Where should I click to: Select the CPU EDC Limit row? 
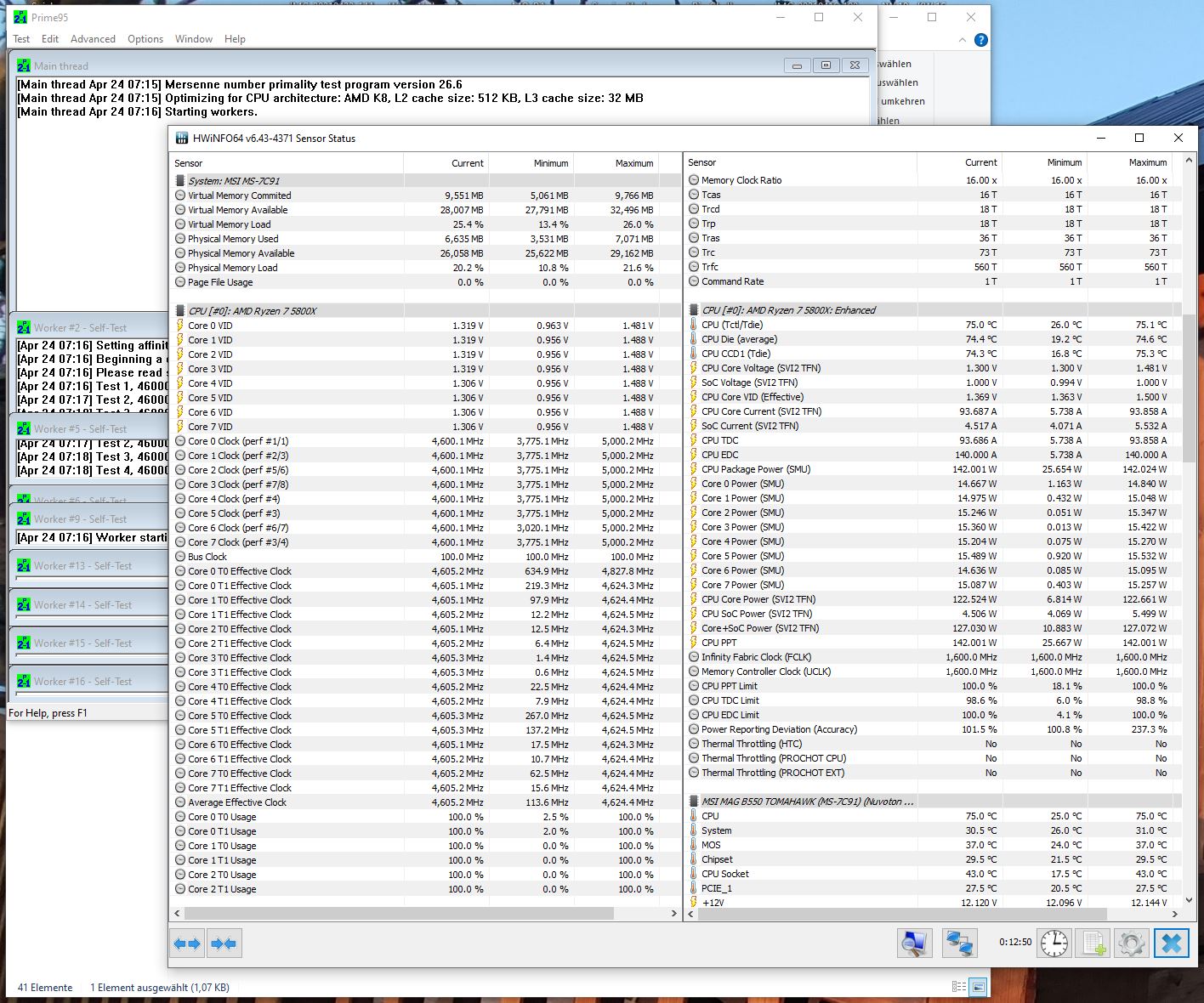pyautogui.click(x=933, y=715)
